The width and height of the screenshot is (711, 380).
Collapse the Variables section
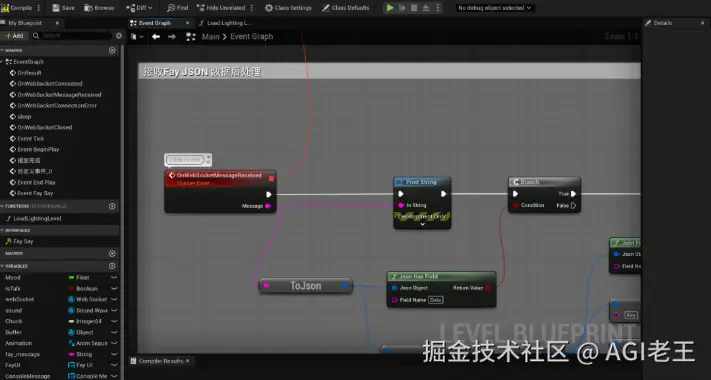tap(2, 266)
